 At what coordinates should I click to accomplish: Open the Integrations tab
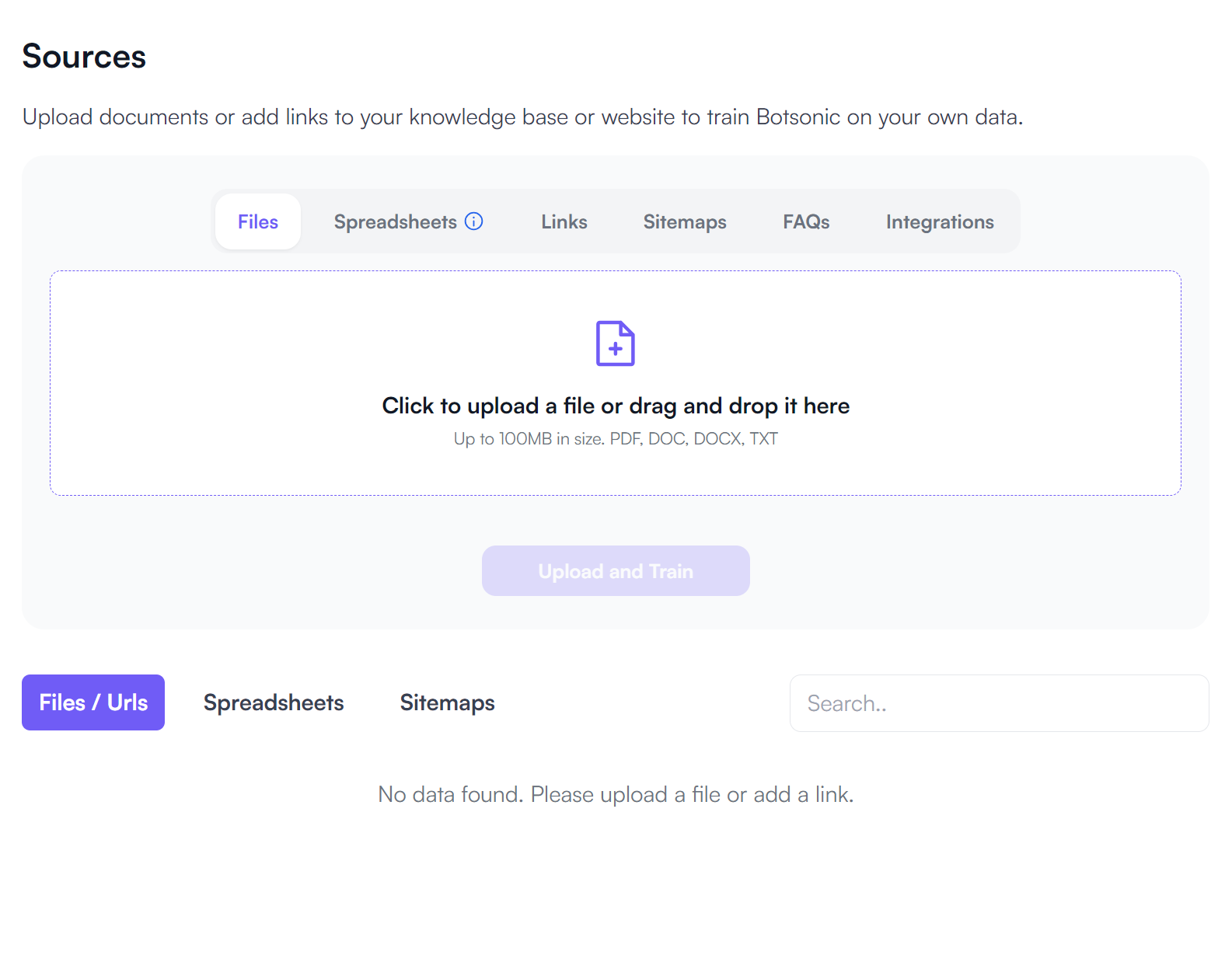click(939, 221)
